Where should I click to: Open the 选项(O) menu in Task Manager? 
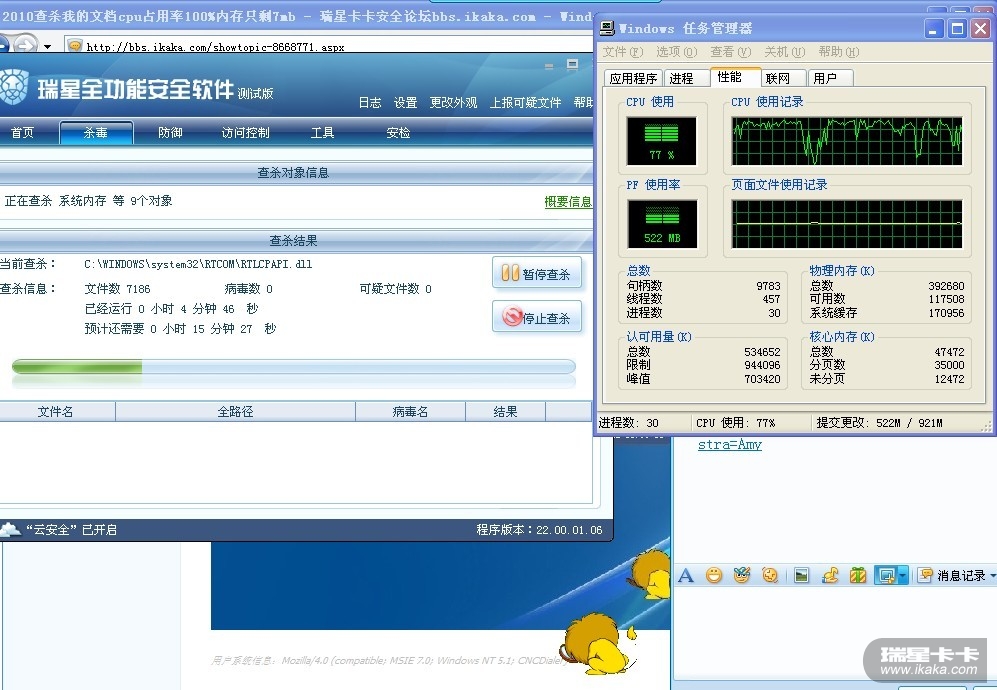pyautogui.click(x=677, y=52)
